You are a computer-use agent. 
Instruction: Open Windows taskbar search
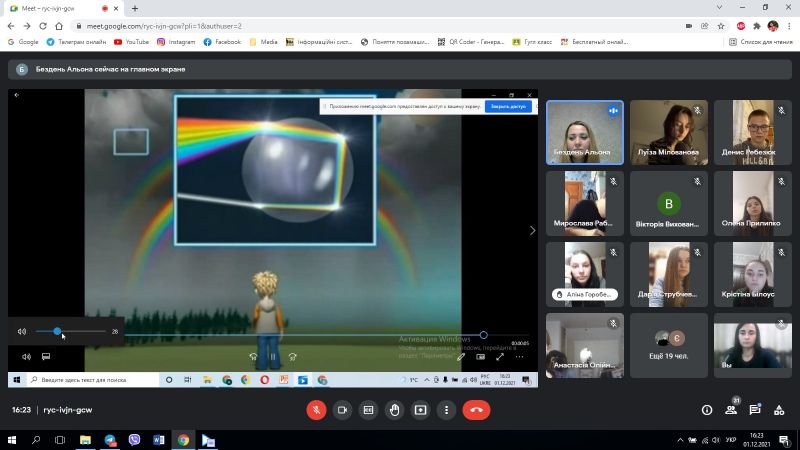(36, 440)
